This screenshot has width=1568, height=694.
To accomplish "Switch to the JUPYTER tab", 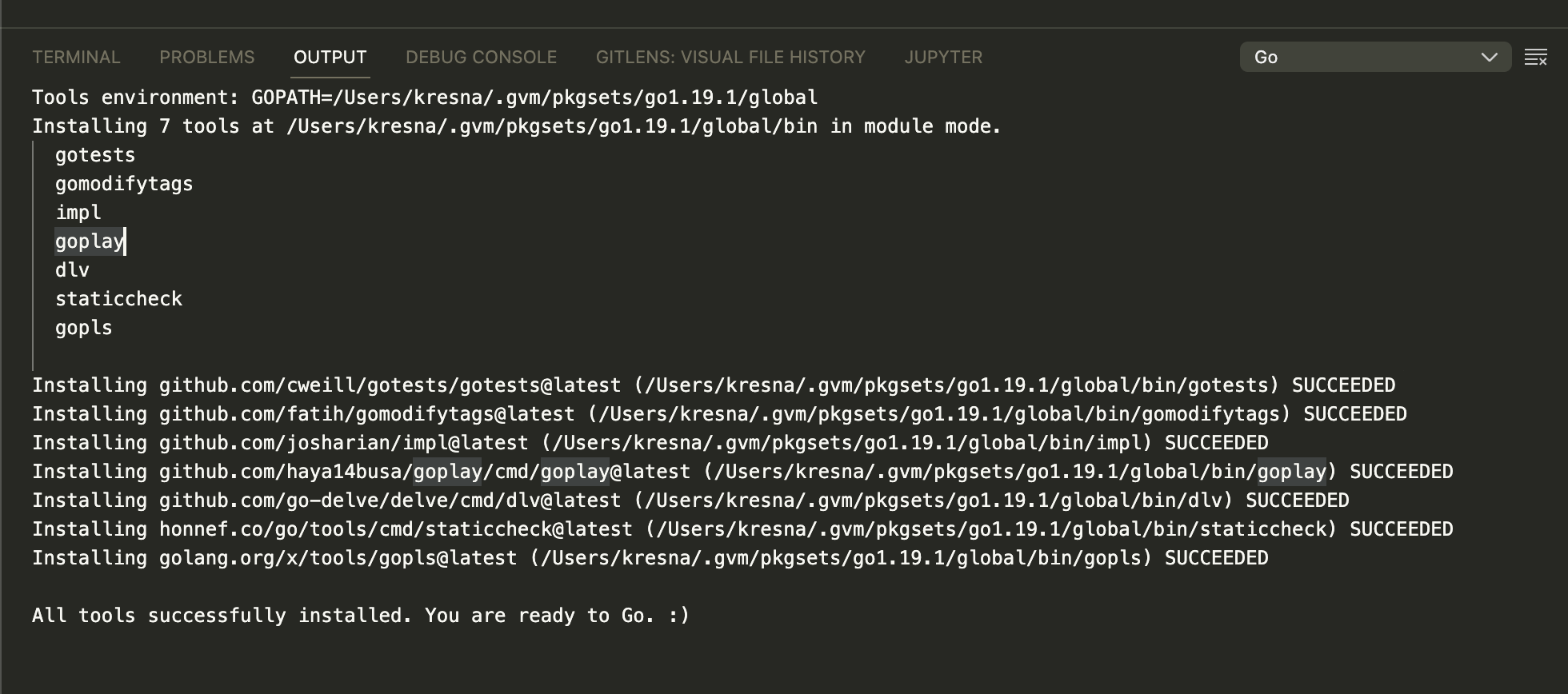I will (x=943, y=58).
